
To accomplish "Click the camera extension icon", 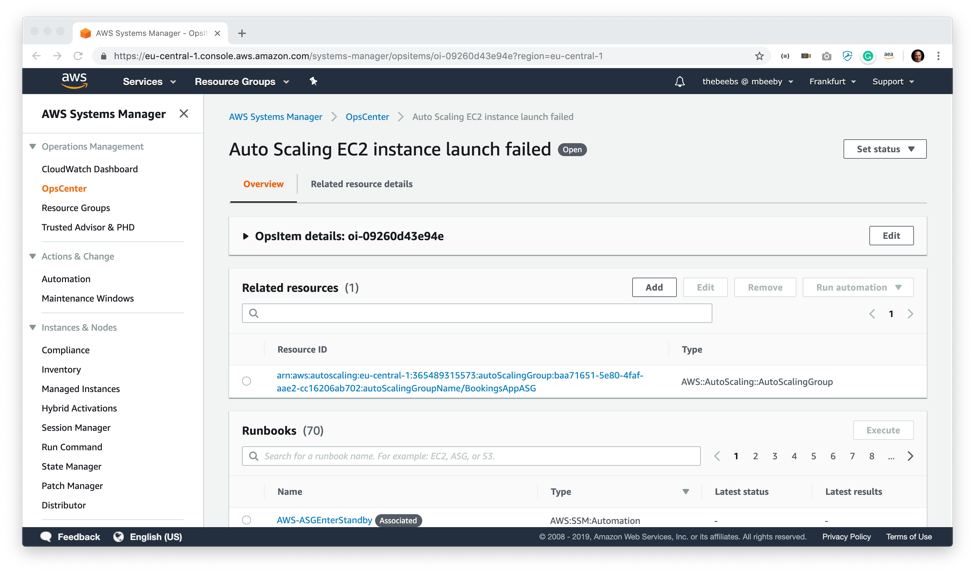I will (826, 56).
